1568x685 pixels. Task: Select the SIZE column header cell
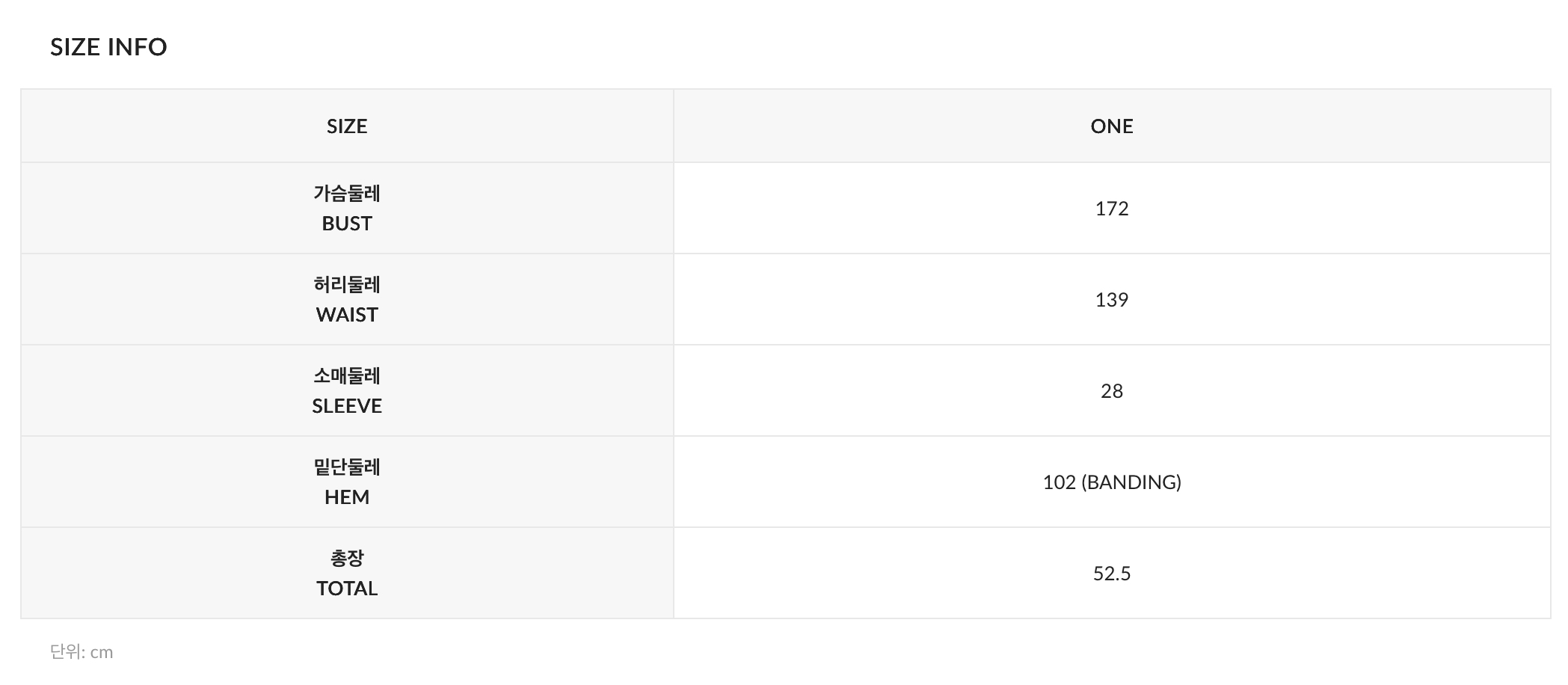click(347, 126)
